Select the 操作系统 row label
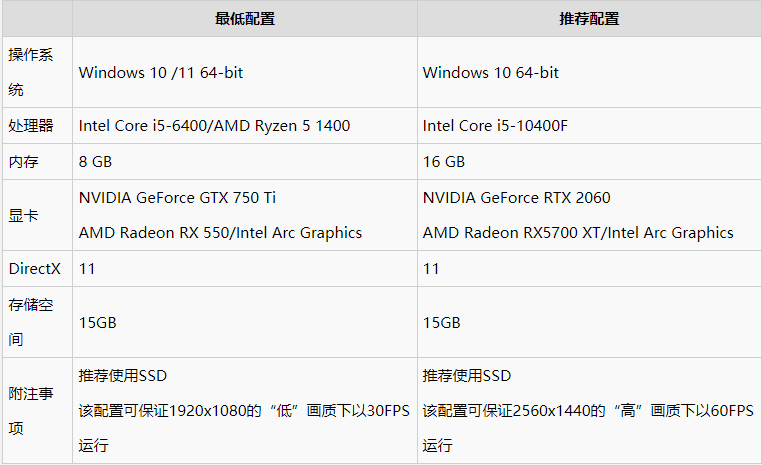Image resolution: width=762 pixels, height=465 pixels. point(31,72)
